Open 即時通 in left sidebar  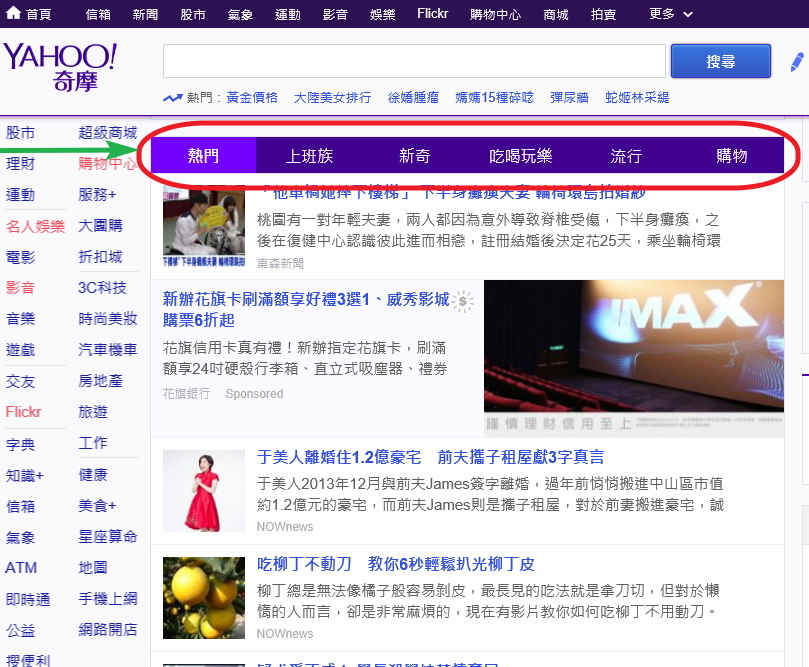pos(28,599)
